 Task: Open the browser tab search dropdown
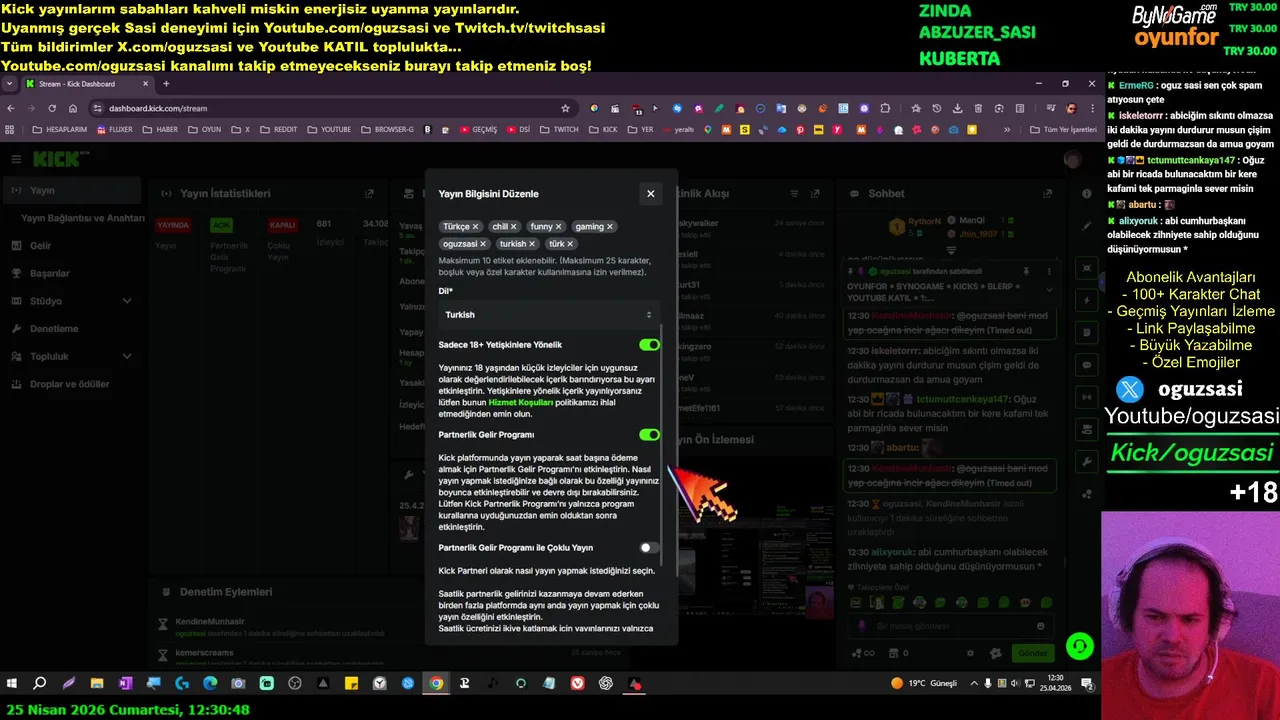9,84
